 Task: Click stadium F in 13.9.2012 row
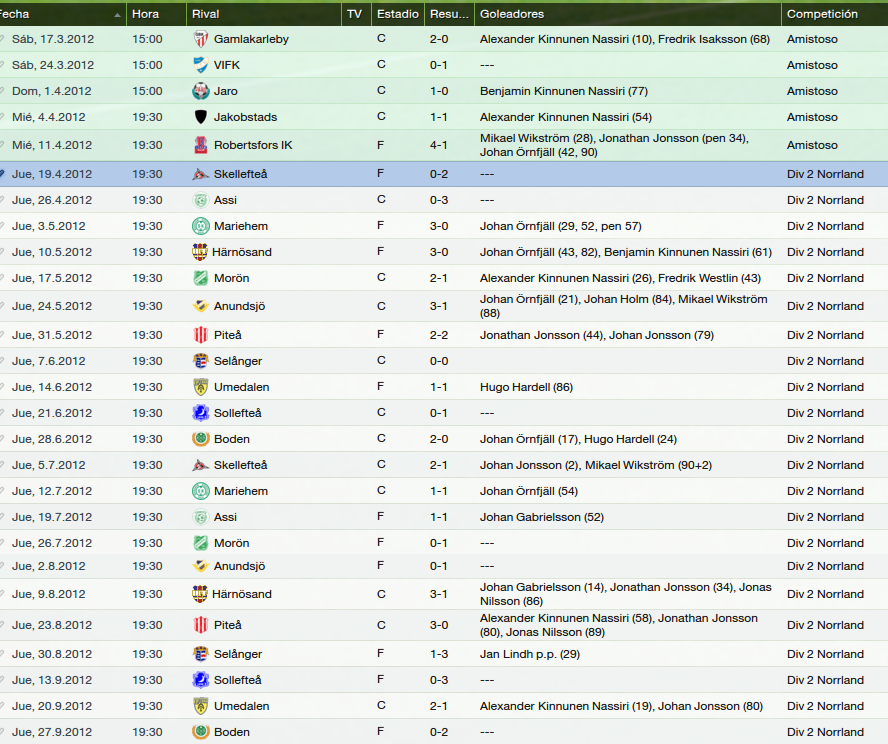[381, 679]
